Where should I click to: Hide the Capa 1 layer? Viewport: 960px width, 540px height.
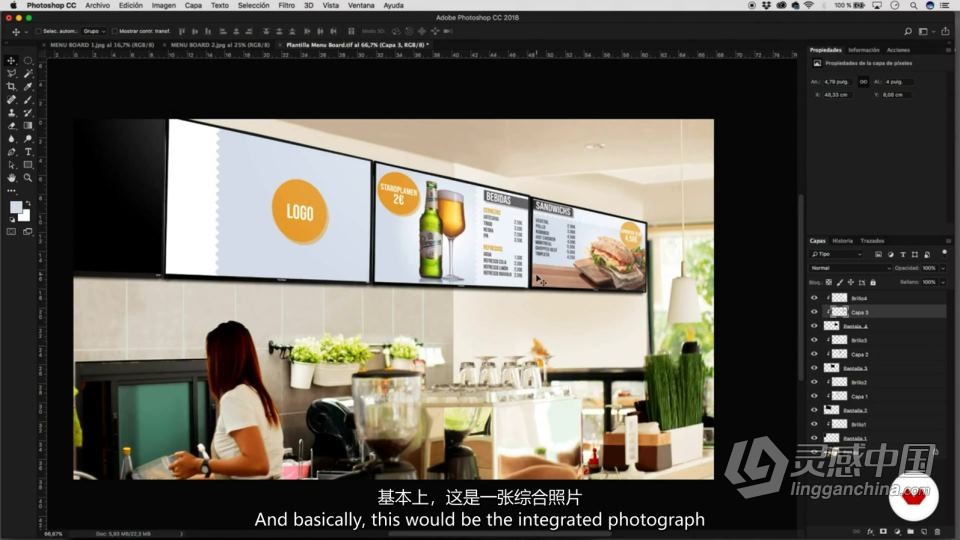point(814,396)
